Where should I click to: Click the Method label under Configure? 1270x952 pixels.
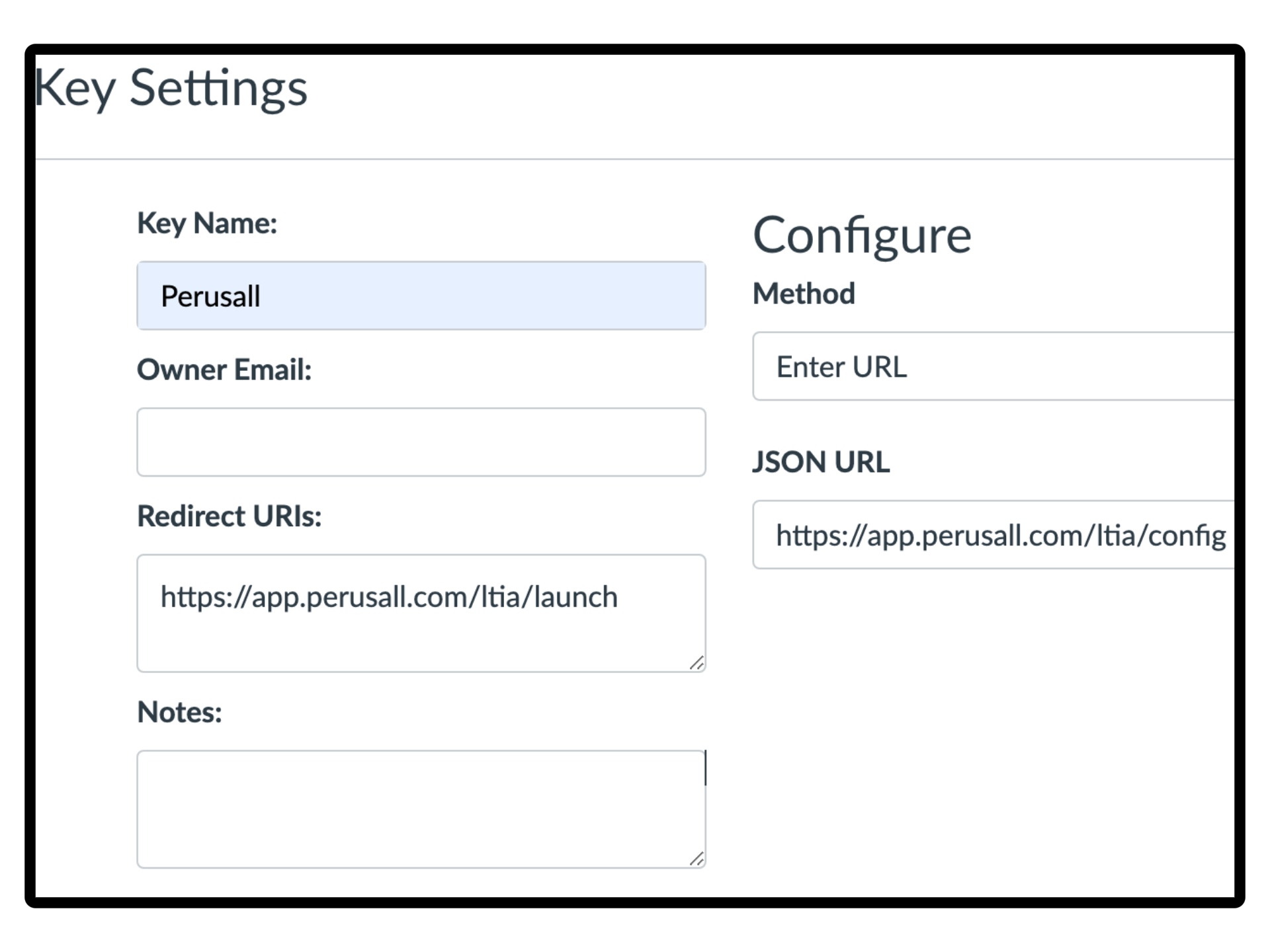click(804, 294)
